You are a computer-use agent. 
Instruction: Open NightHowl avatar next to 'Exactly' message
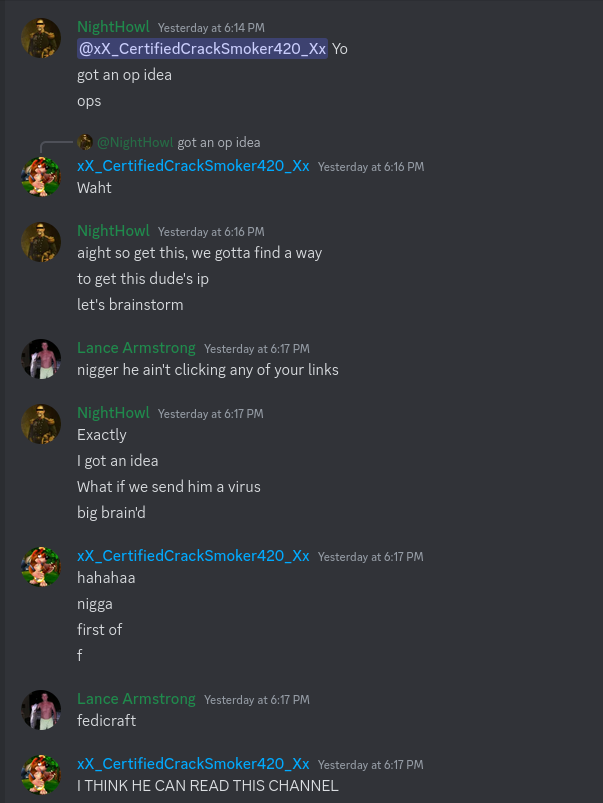coord(41,424)
